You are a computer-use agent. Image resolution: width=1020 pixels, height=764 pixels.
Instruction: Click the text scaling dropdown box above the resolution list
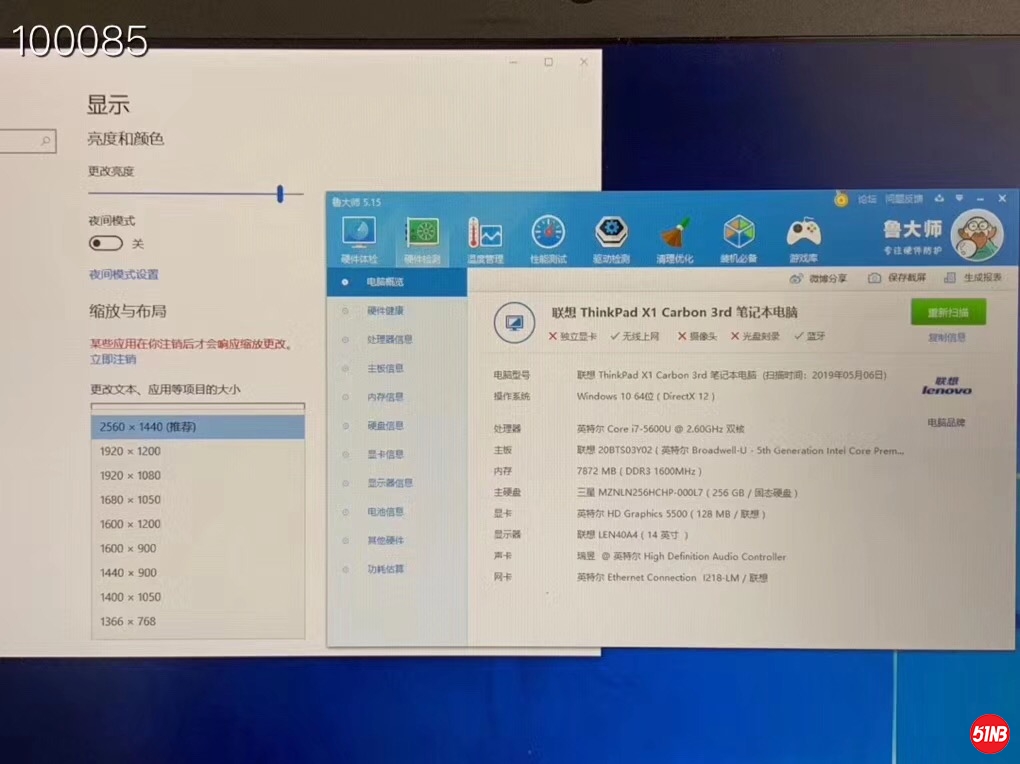(198, 407)
